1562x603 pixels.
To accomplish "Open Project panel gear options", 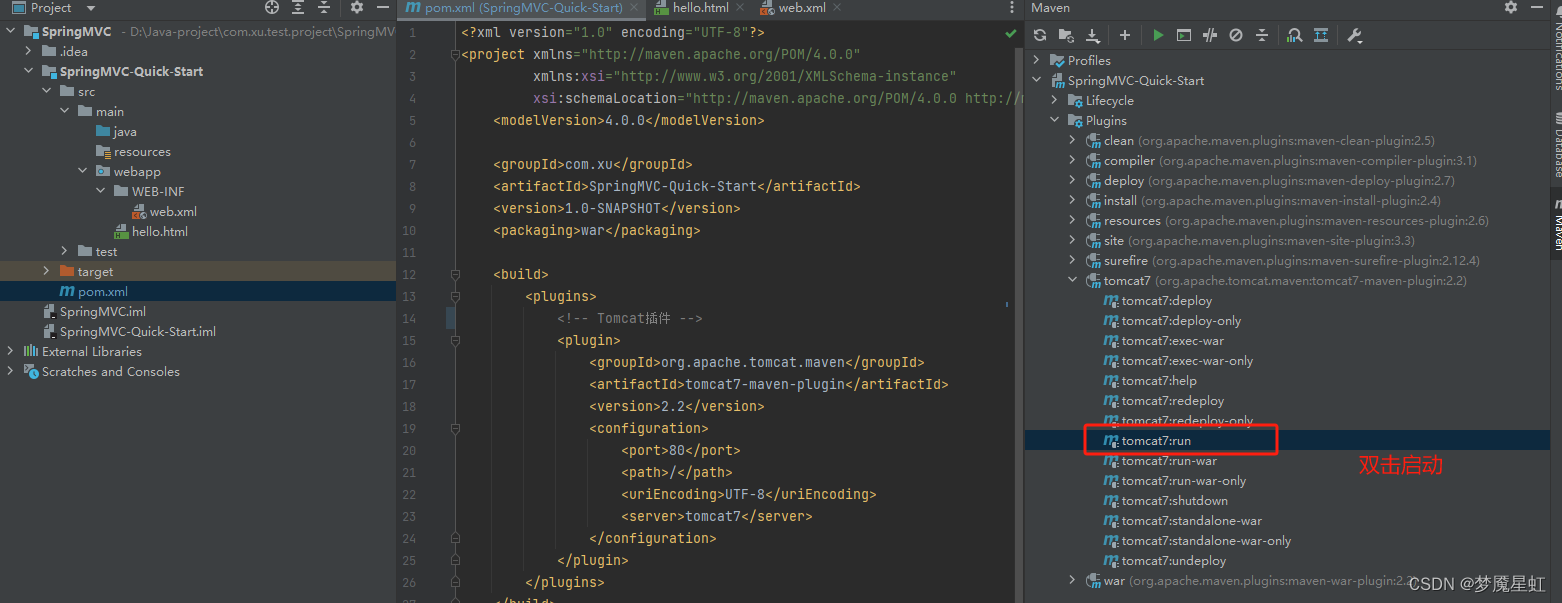I will (357, 7).
